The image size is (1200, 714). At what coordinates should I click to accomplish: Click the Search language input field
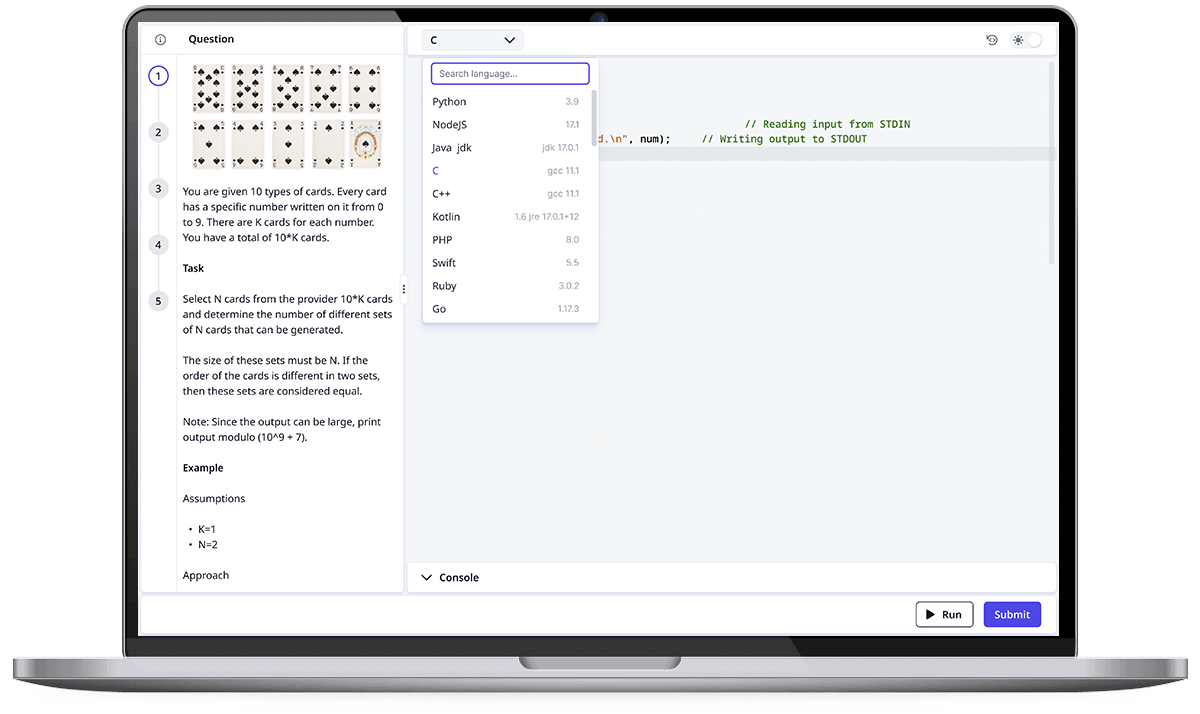(x=510, y=73)
